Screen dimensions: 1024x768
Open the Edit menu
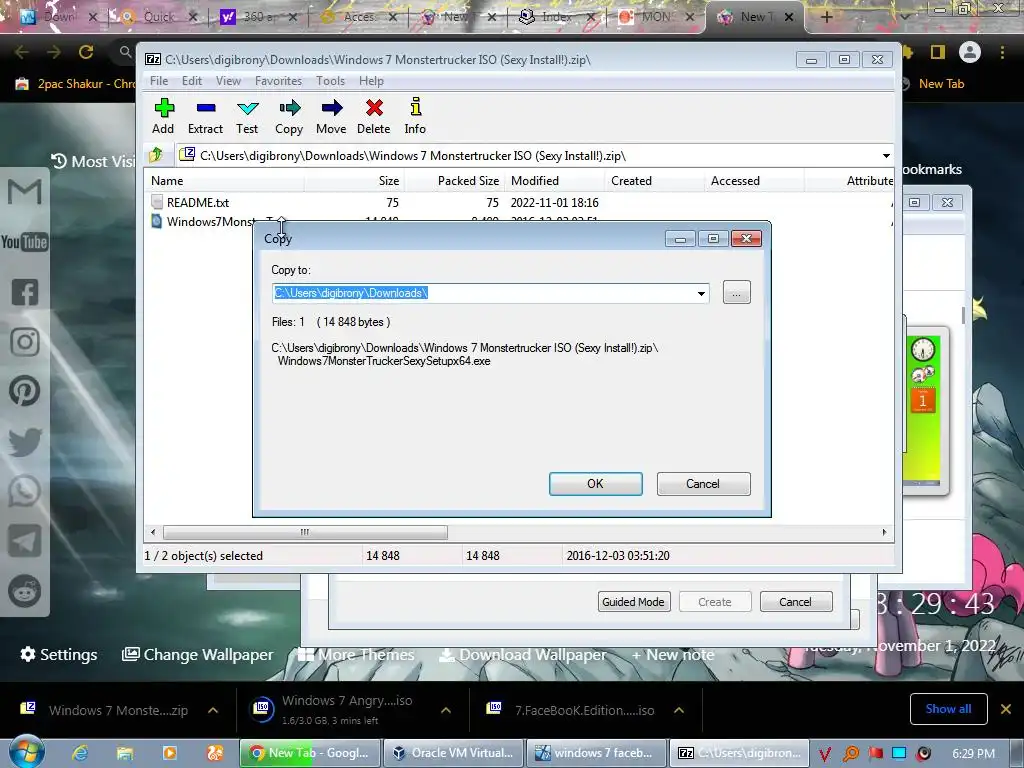pos(191,81)
